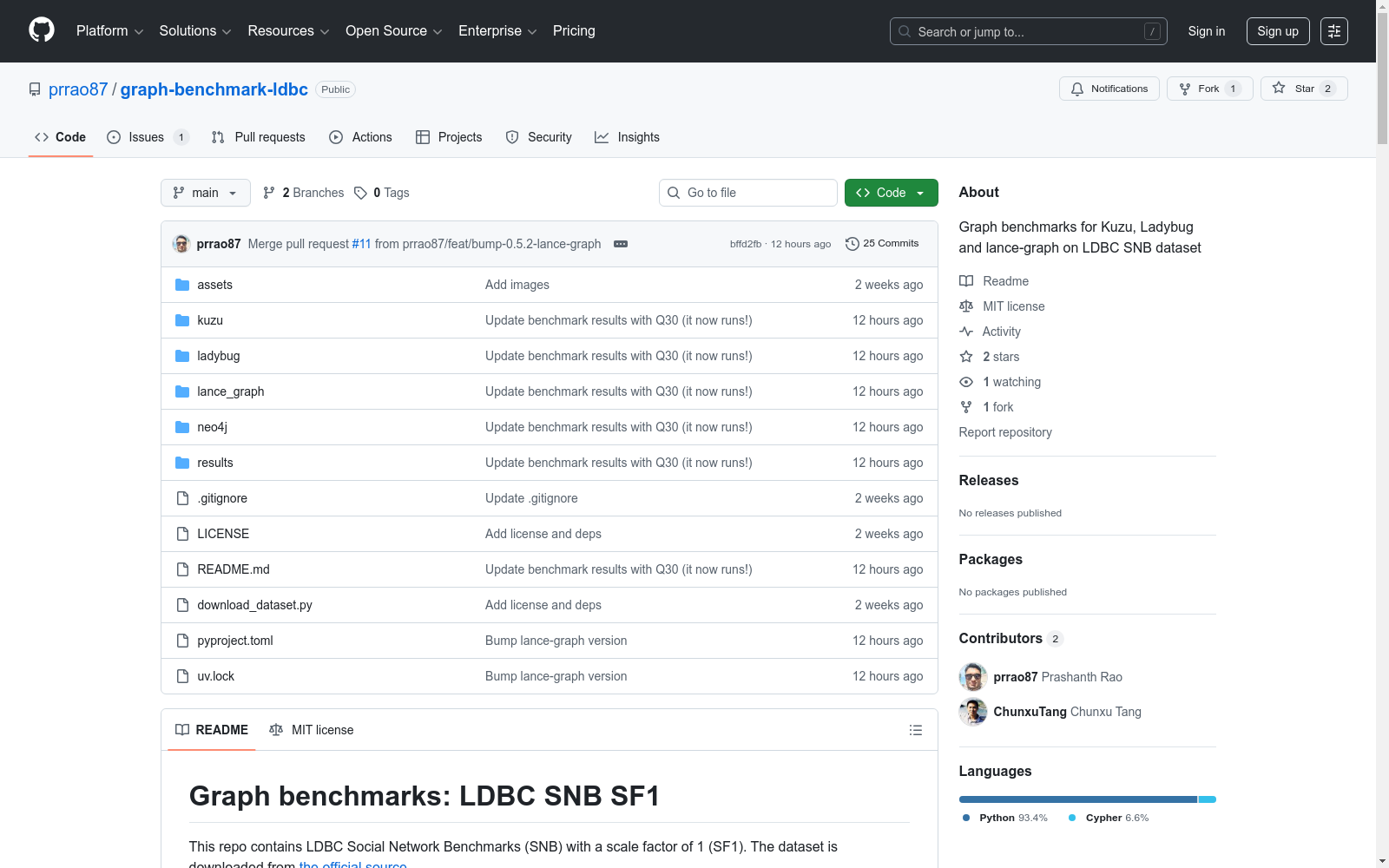The height and width of the screenshot is (868, 1389).
Task: Open the Pricing link
Action: (574, 31)
